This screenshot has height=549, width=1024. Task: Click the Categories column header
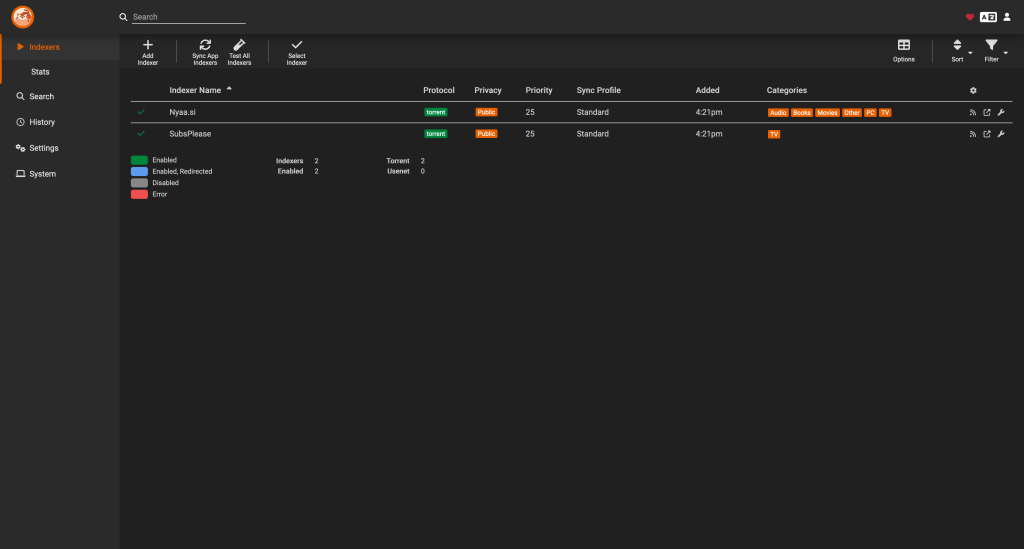click(x=786, y=90)
